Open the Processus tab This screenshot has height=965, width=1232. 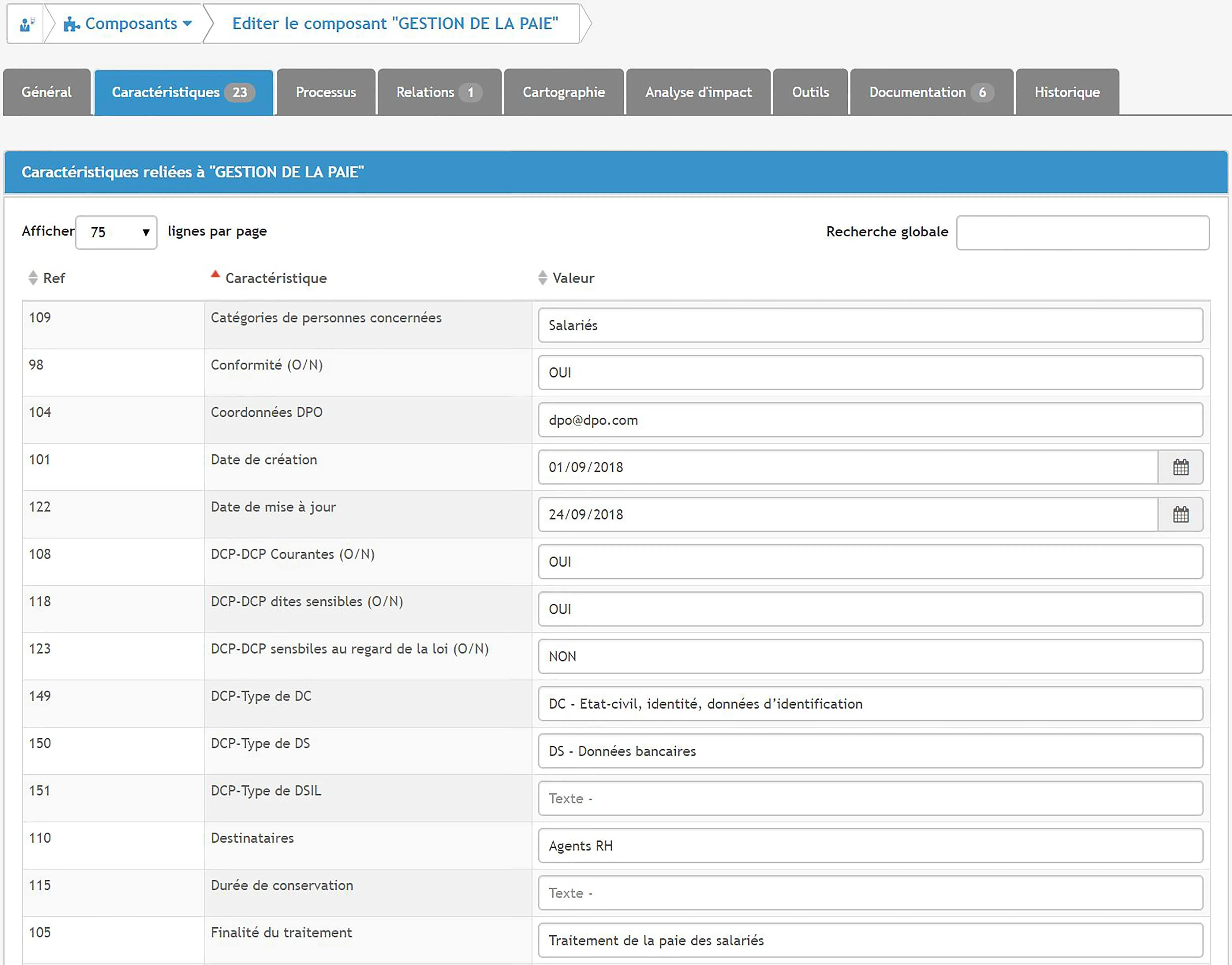click(326, 92)
